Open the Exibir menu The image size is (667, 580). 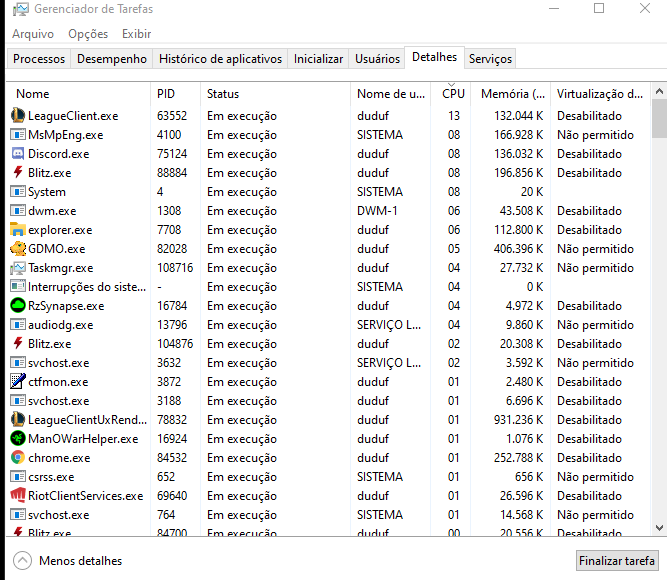click(x=136, y=34)
